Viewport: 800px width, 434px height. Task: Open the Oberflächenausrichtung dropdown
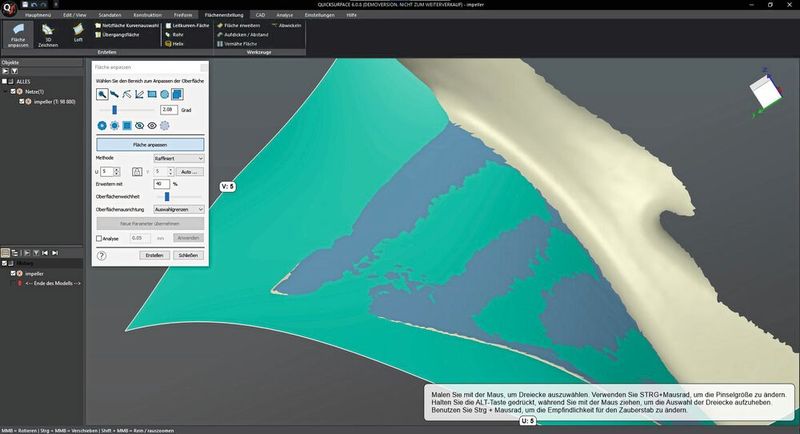click(178, 209)
